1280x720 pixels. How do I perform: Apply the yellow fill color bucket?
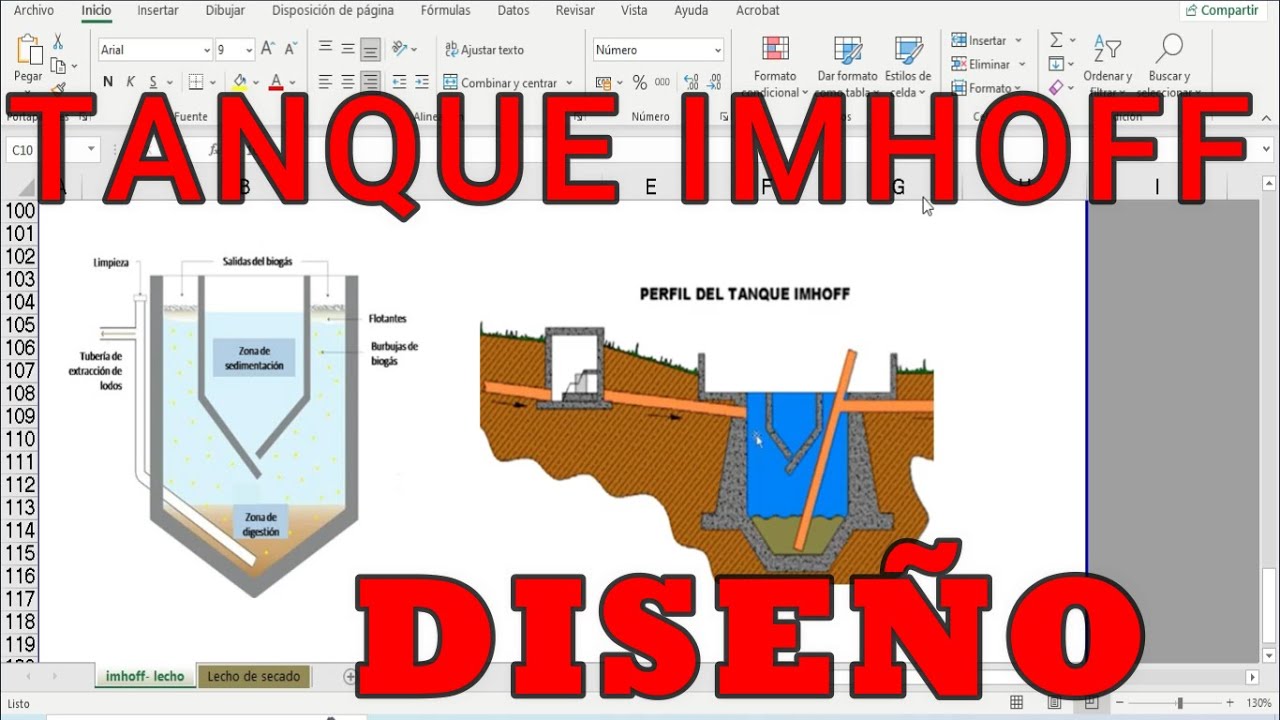tap(240, 82)
